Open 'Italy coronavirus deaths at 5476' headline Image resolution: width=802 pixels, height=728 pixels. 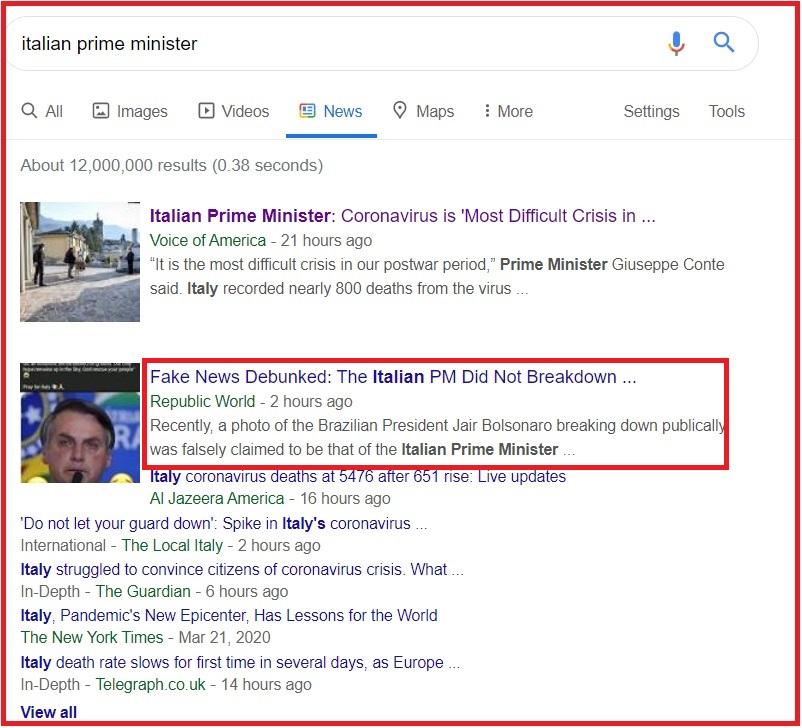click(358, 477)
